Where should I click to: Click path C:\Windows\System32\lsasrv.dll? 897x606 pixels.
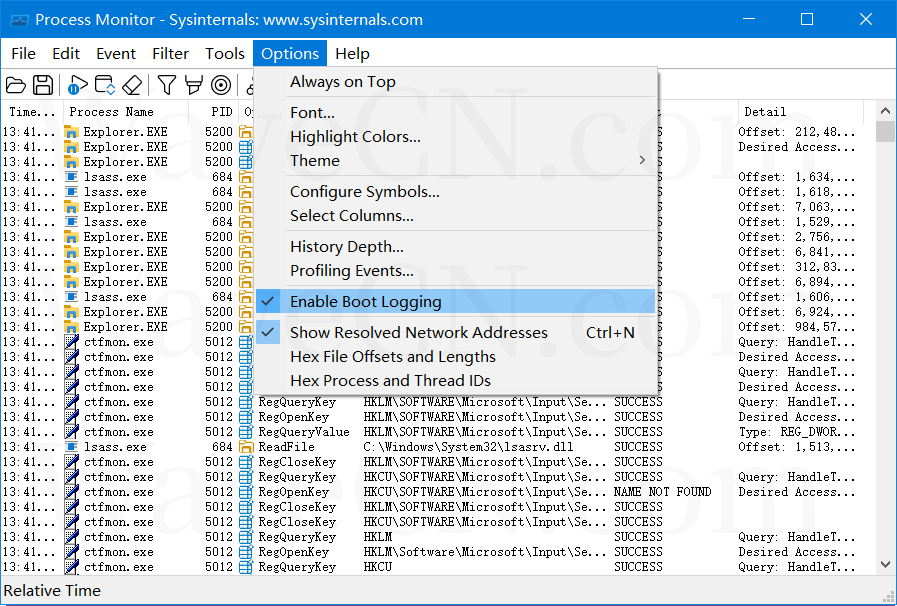pyautogui.click(x=468, y=447)
